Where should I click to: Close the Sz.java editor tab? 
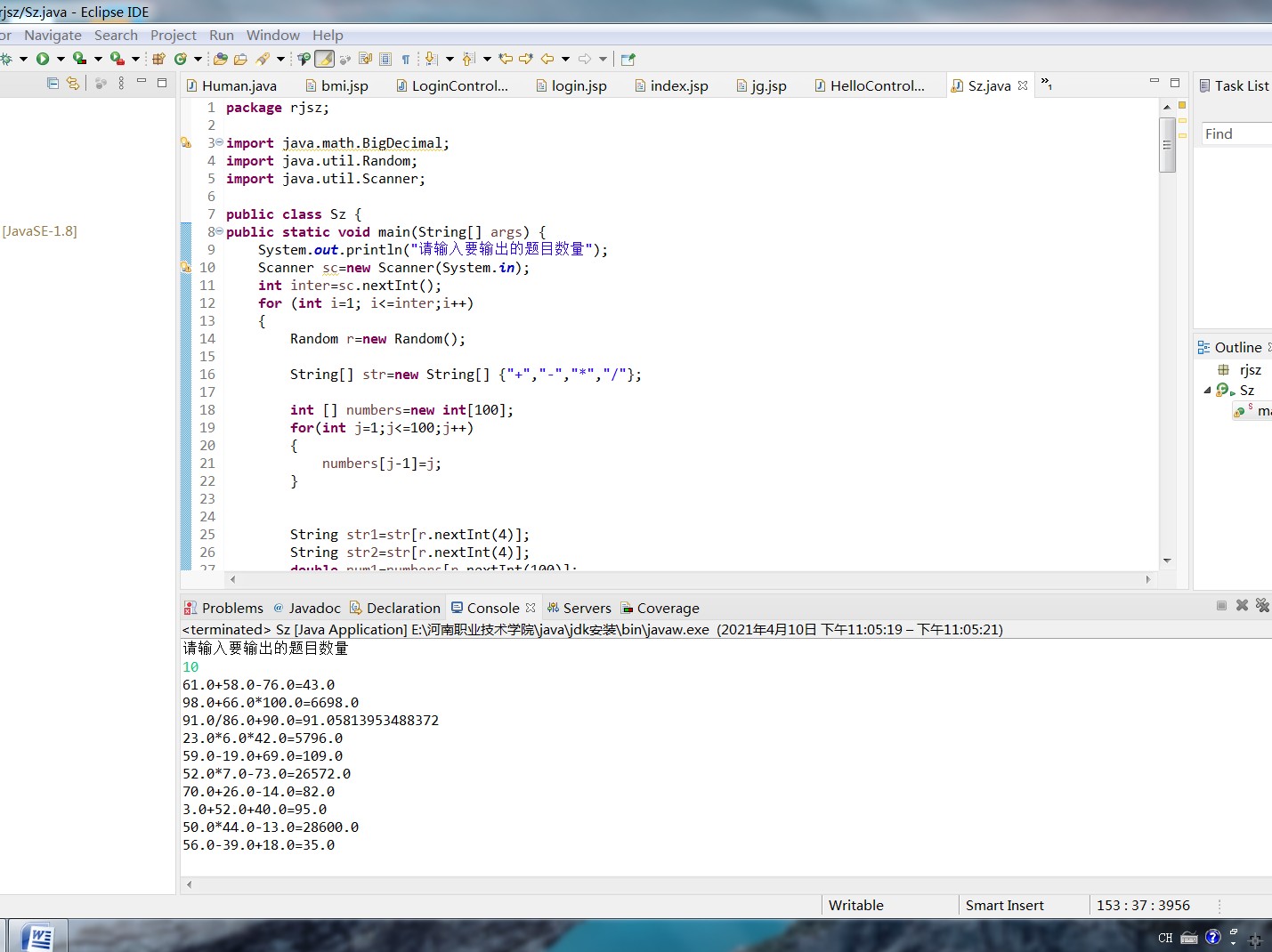(1023, 85)
